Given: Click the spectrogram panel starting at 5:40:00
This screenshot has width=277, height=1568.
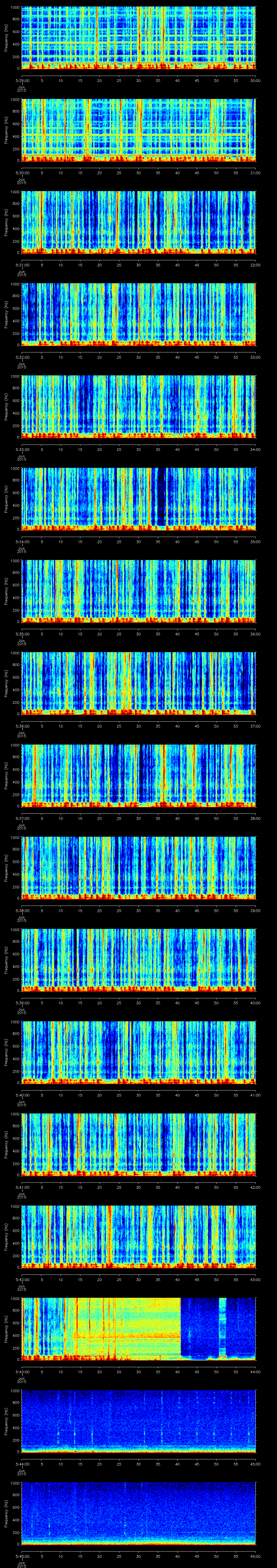Looking at the screenshot, I should 139,1052.
